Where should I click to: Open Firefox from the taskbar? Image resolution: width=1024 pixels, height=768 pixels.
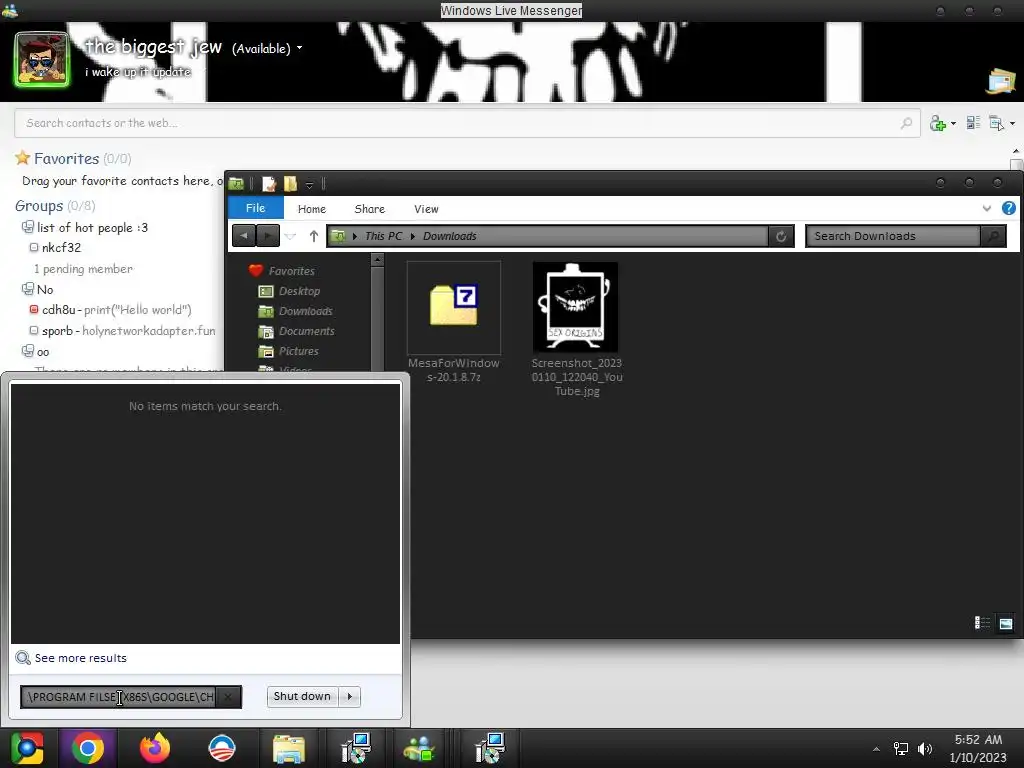pos(155,748)
